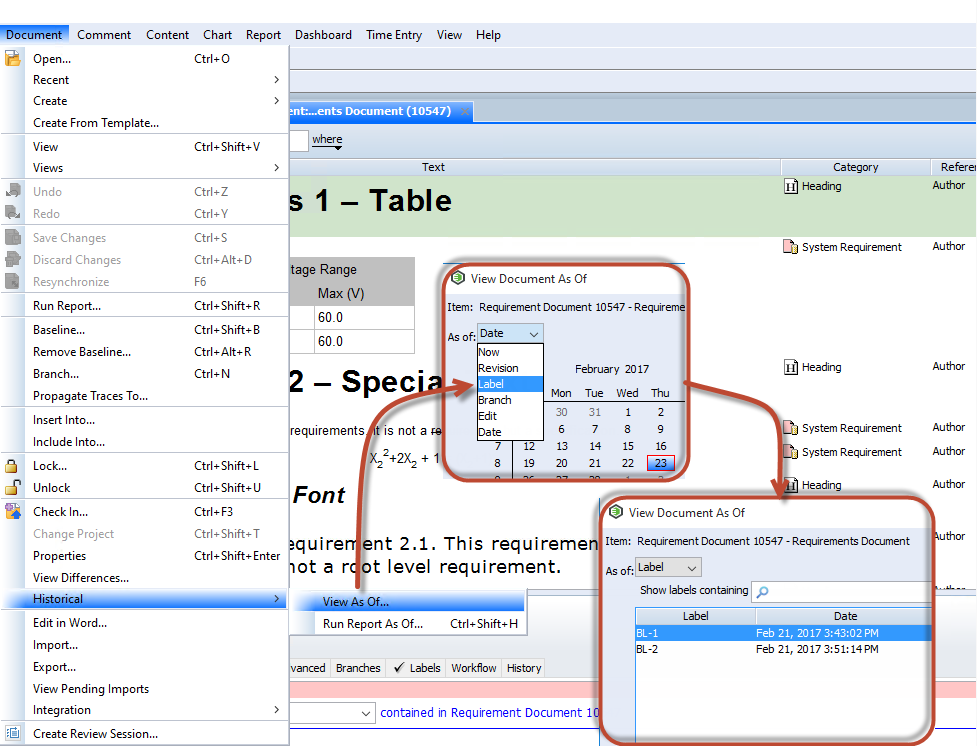Image resolution: width=977 pixels, height=746 pixels.
Task: Open the As of Date dropdown
Action: (x=510, y=334)
